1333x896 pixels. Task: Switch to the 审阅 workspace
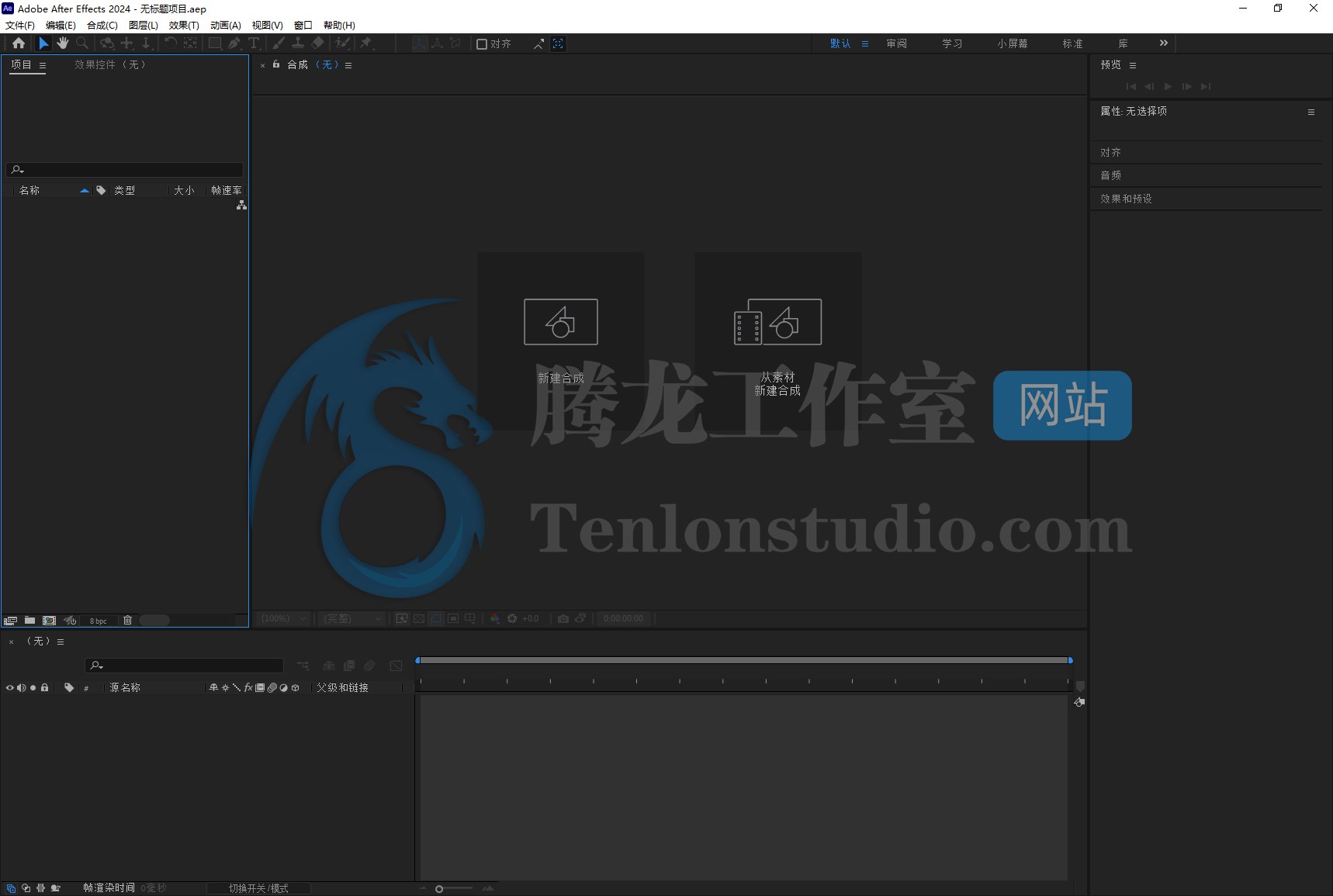[897, 43]
